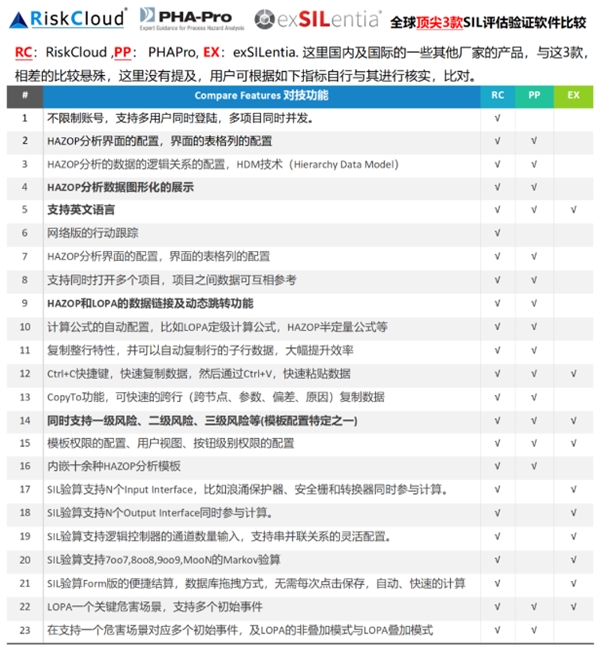Select the blue RC column header

497,96
